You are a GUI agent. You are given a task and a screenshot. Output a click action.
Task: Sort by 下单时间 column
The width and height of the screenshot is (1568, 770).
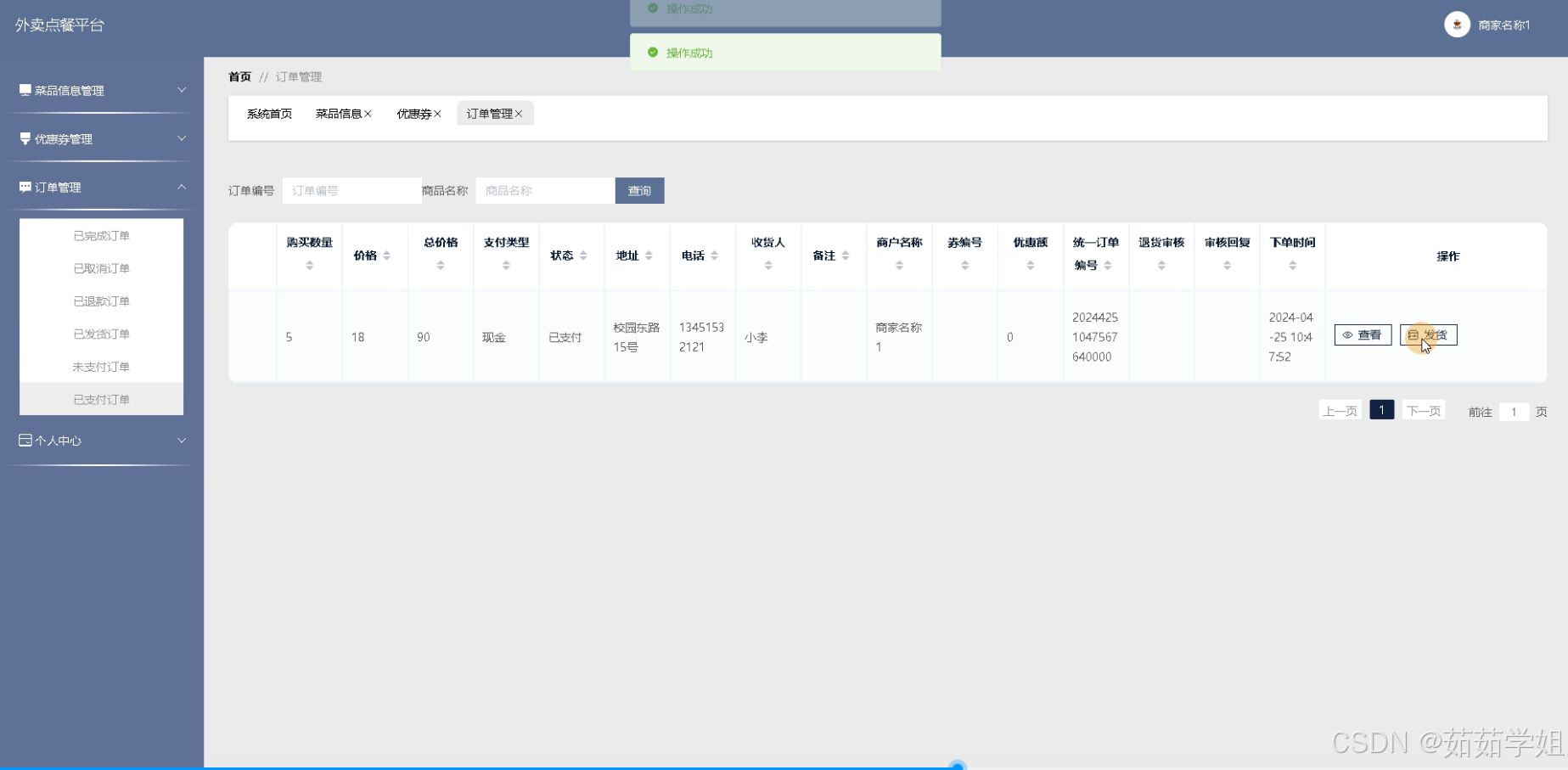point(1293,266)
